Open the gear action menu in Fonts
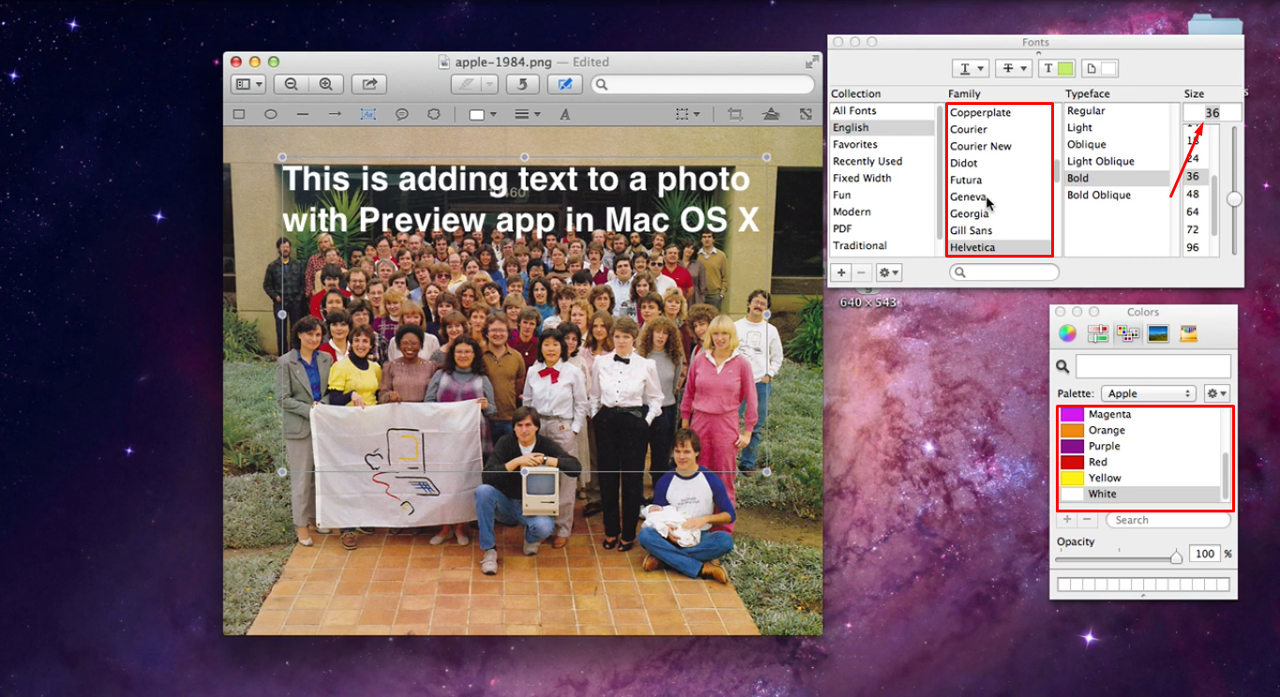This screenshot has height=697, width=1280. click(x=889, y=272)
